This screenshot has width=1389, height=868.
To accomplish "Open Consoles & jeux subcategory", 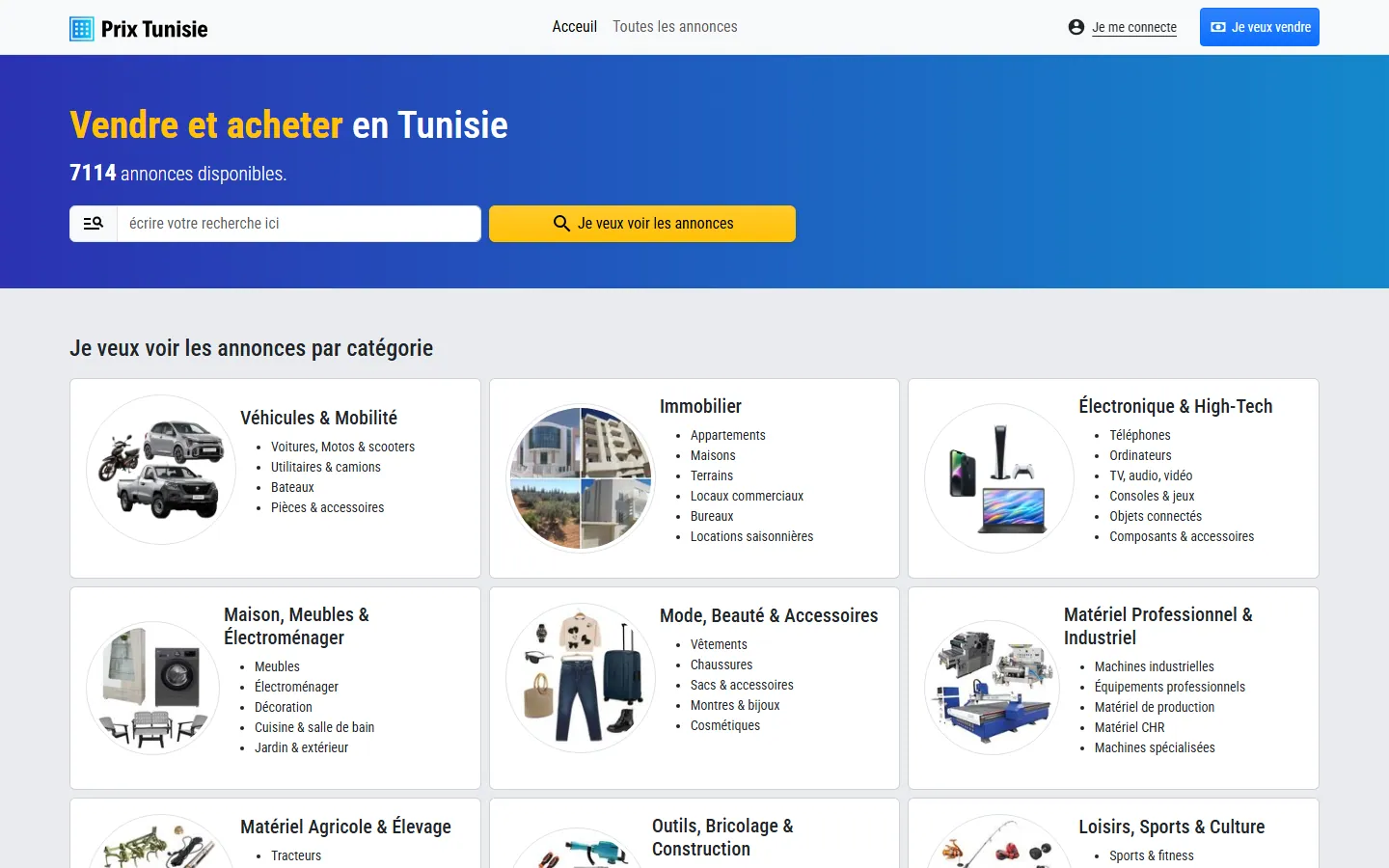I will coord(1152,496).
